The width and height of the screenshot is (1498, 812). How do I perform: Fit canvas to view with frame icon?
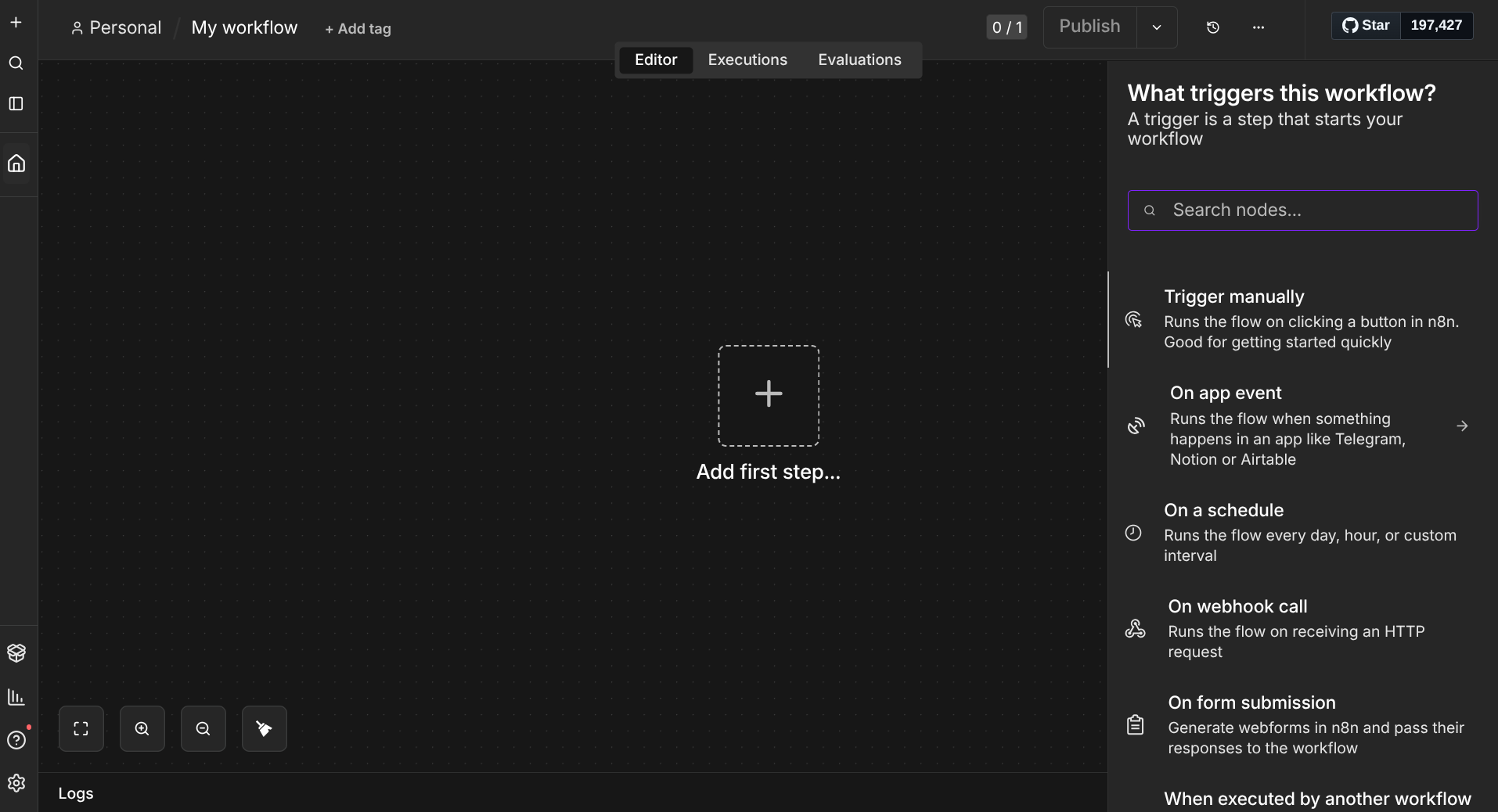pos(81,729)
